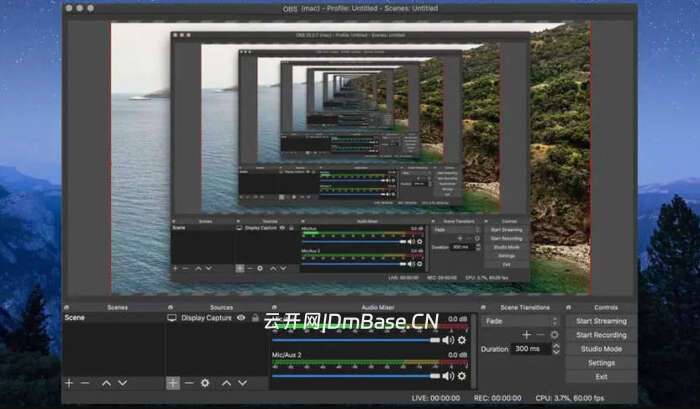Click the 'CPU: 3.7%, 60.00 fps' status entry
Screen dimensions: 700x409
(x=570, y=398)
